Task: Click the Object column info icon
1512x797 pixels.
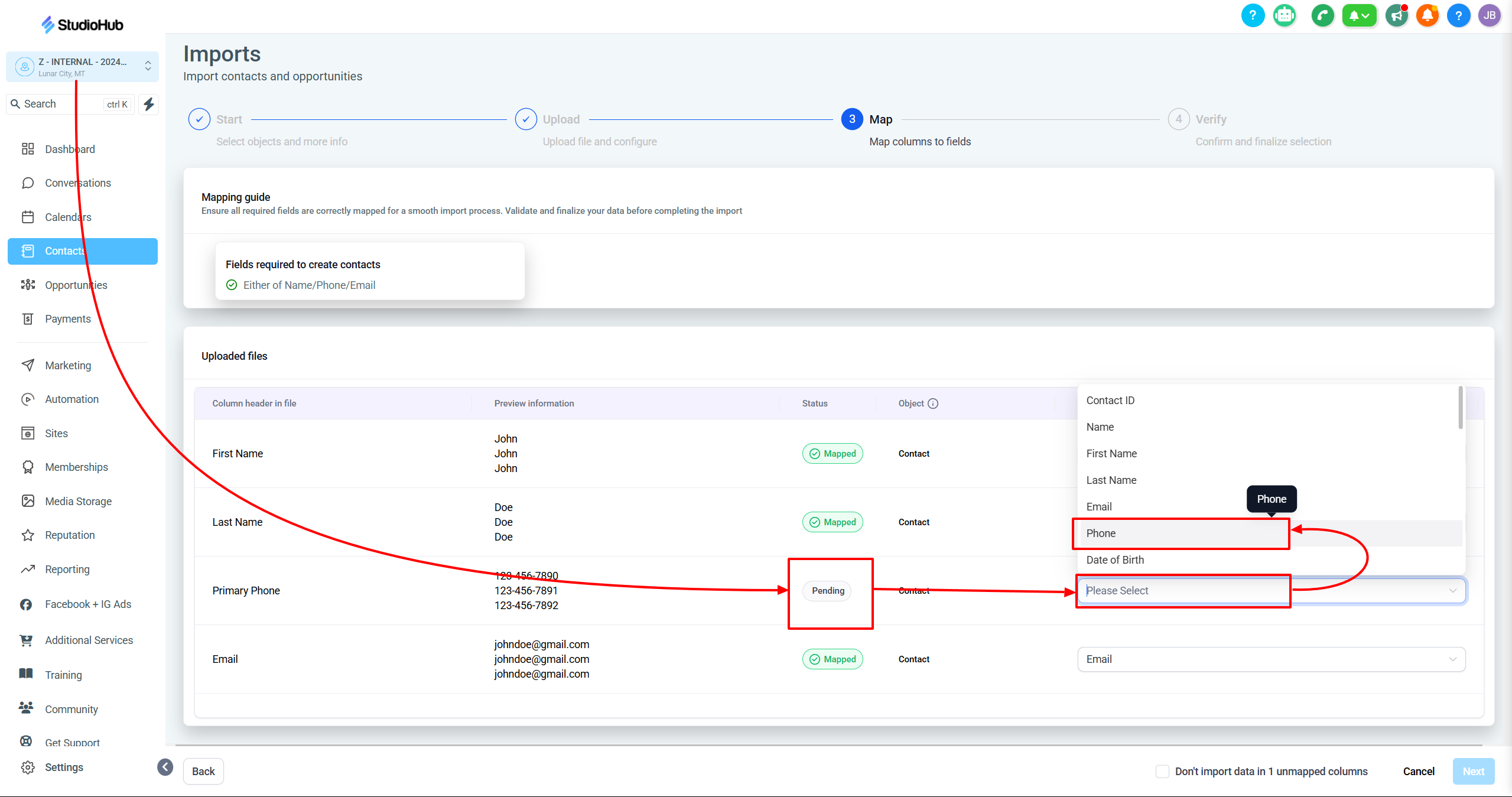Action: [x=933, y=404]
